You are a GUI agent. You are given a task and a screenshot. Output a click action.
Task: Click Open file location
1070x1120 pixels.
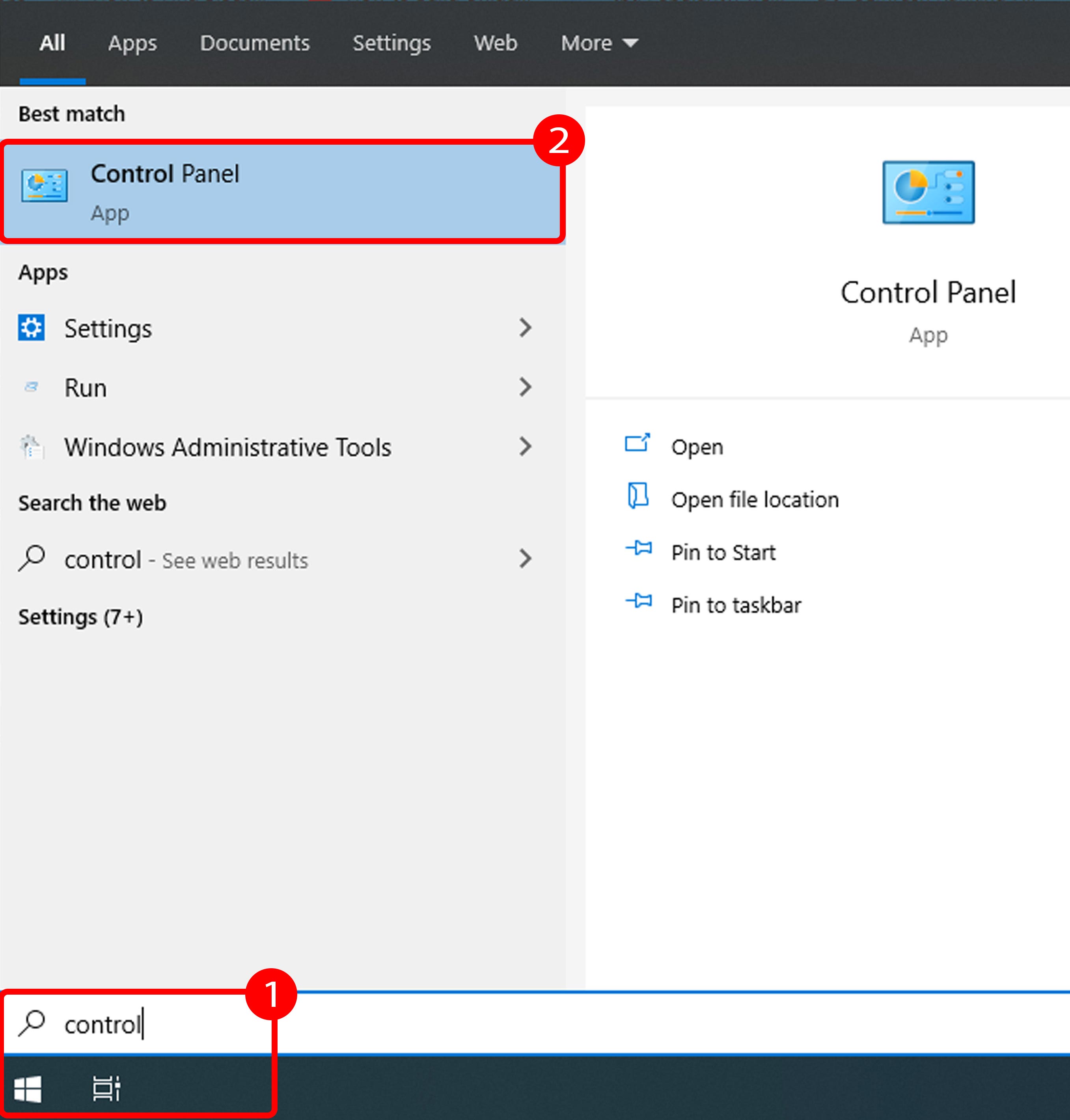[x=755, y=499]
